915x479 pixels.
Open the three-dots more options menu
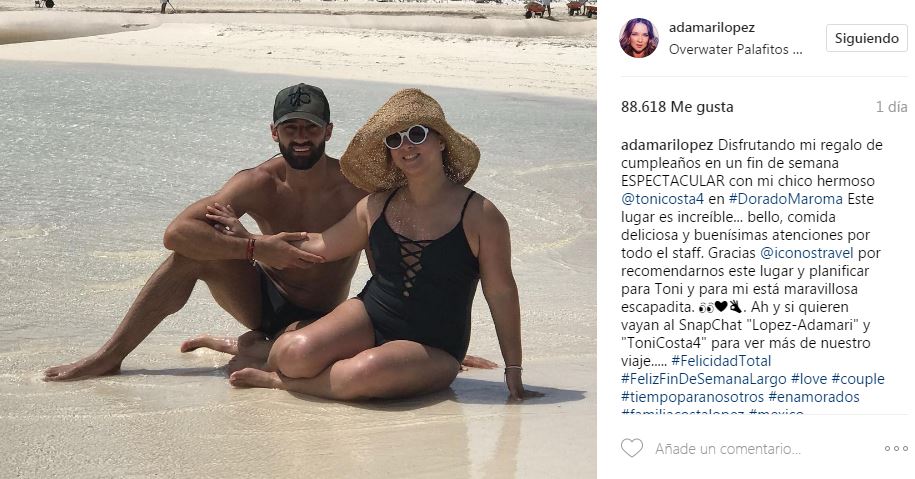pos(896,448)
